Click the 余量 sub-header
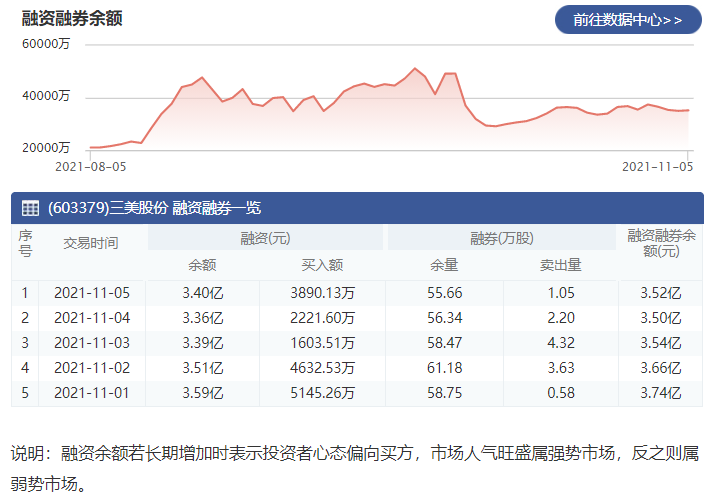This screenshot has height=500, width=710. click(x=444, y=265)
